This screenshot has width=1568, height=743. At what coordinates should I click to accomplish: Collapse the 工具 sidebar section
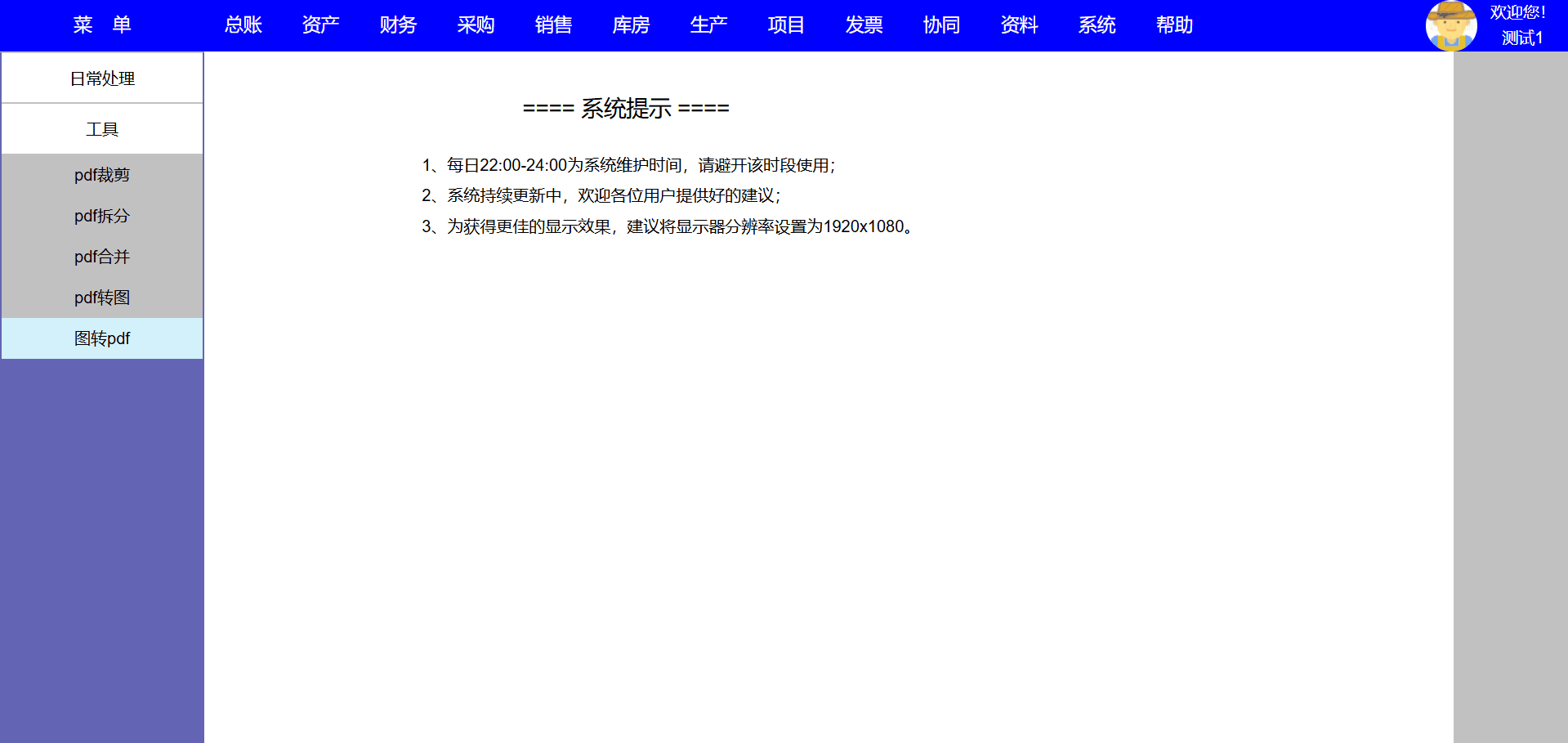click(x=102, y=129)
